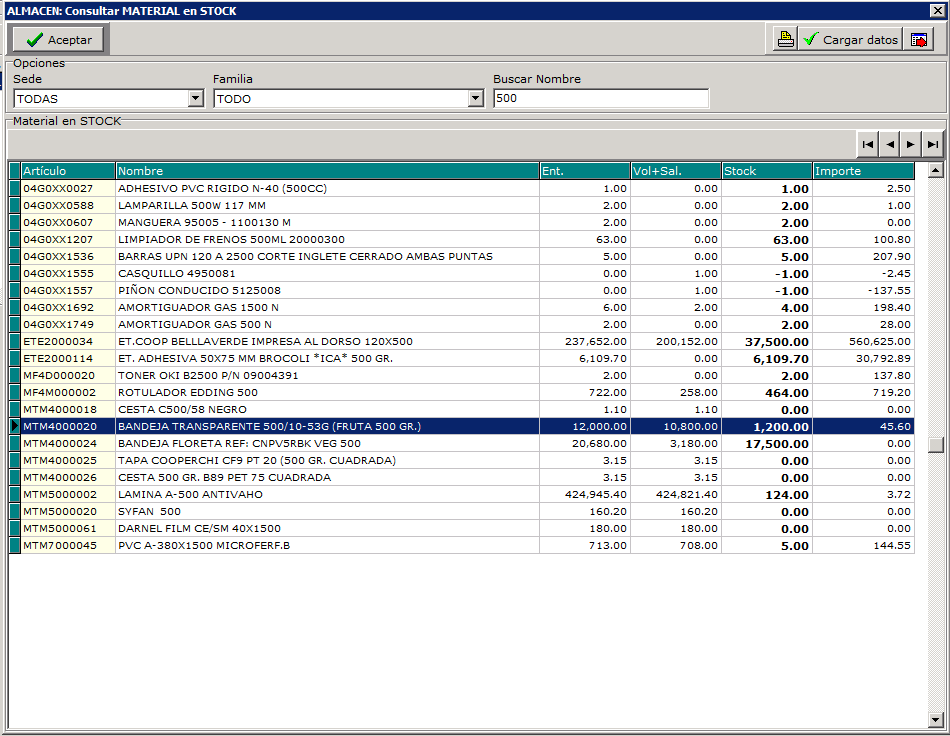The width and height of the screenshot is (950, 736).
Task: Click the Importe column header
Action: [x=863, y=171]
